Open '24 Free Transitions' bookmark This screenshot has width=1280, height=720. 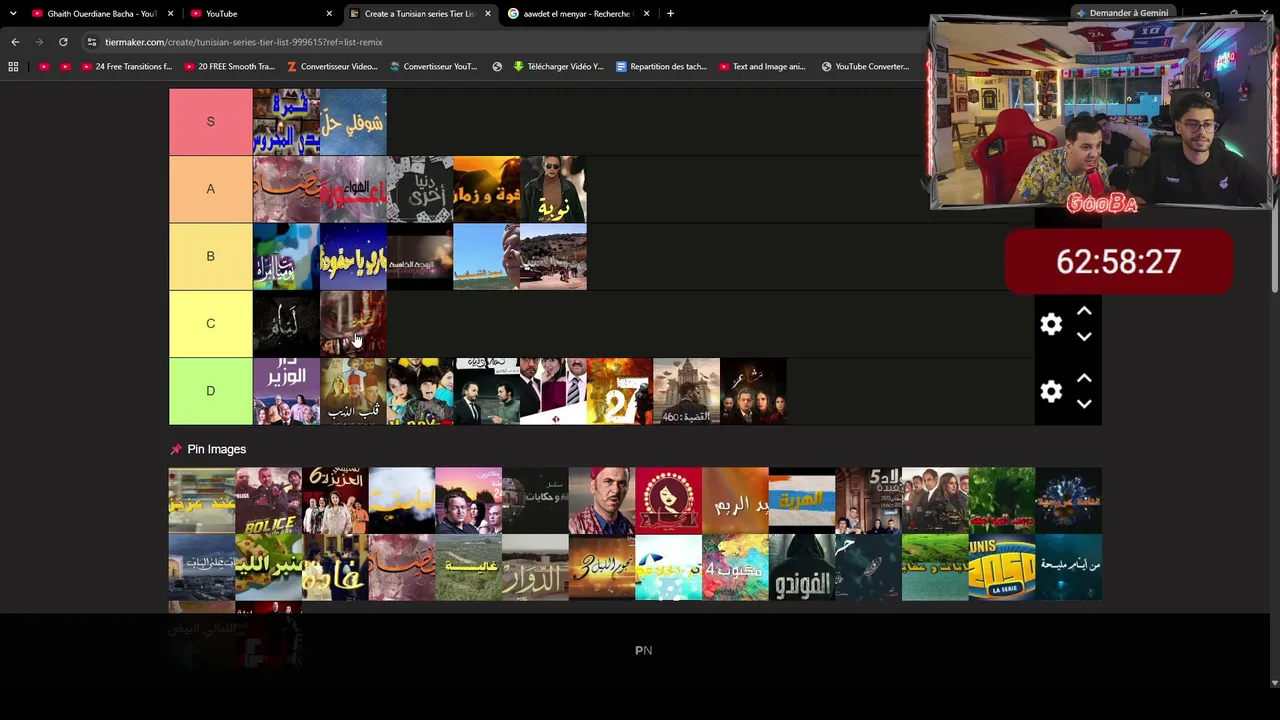point(127,67)
